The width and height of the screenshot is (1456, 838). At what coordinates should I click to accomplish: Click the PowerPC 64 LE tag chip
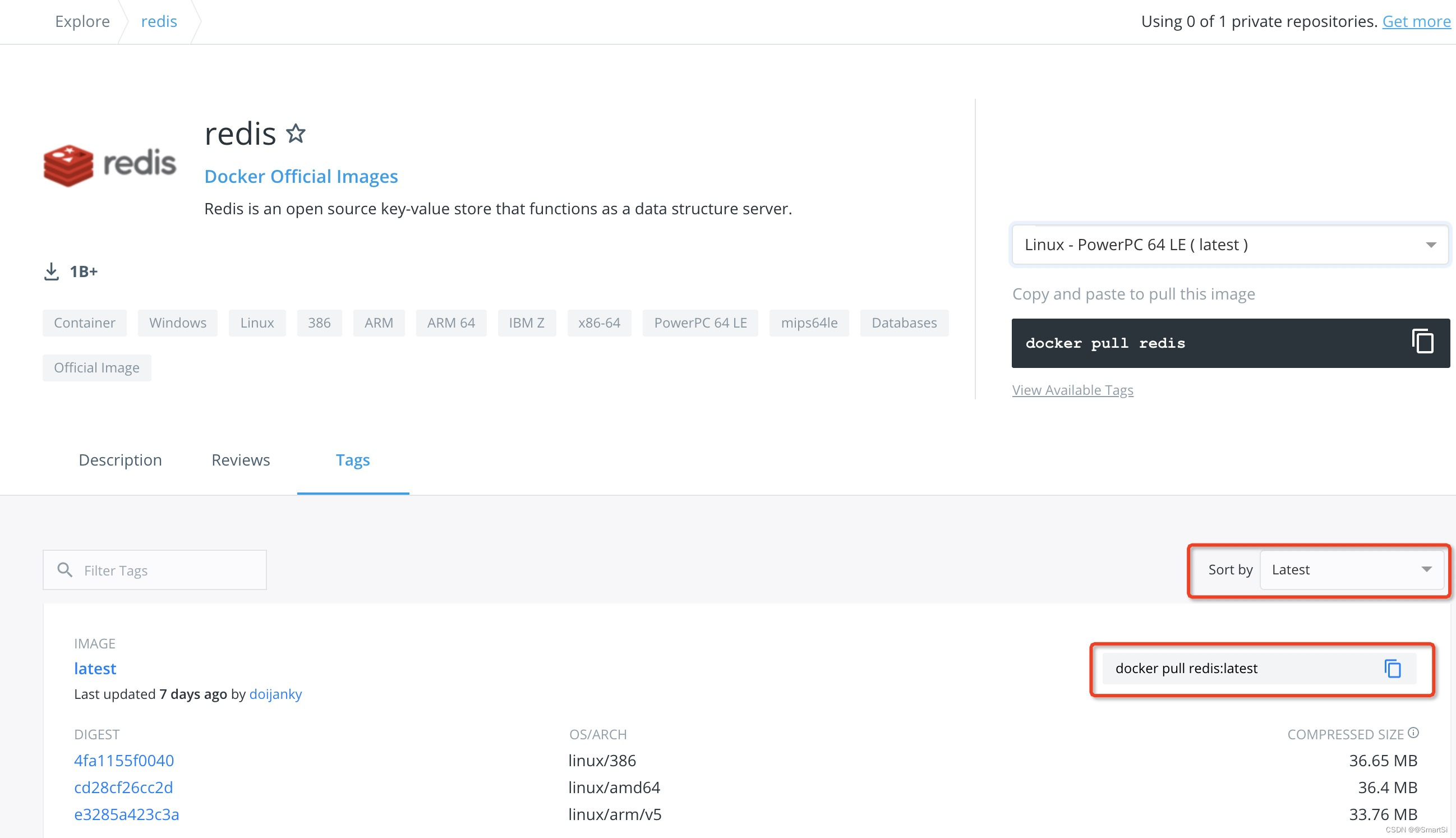pyautogui.click(x=700, y=323)
